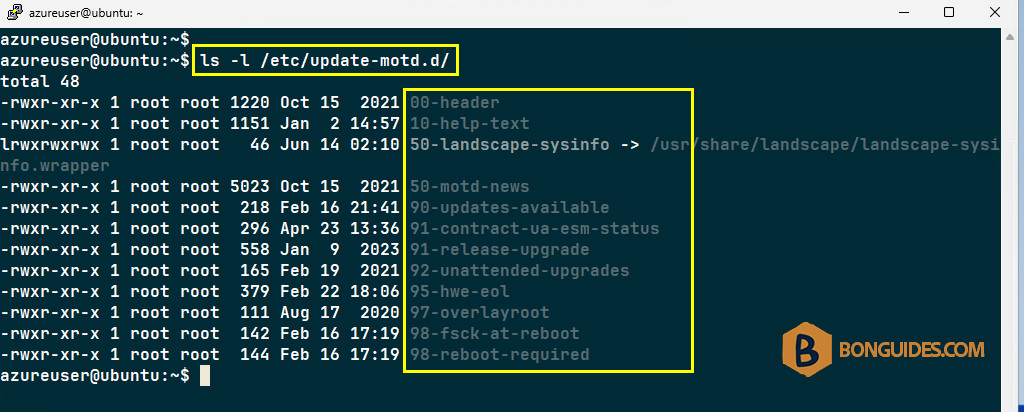
Task: Click the date 'Apr 23 13:36'
Action: [x=340, y=229]
